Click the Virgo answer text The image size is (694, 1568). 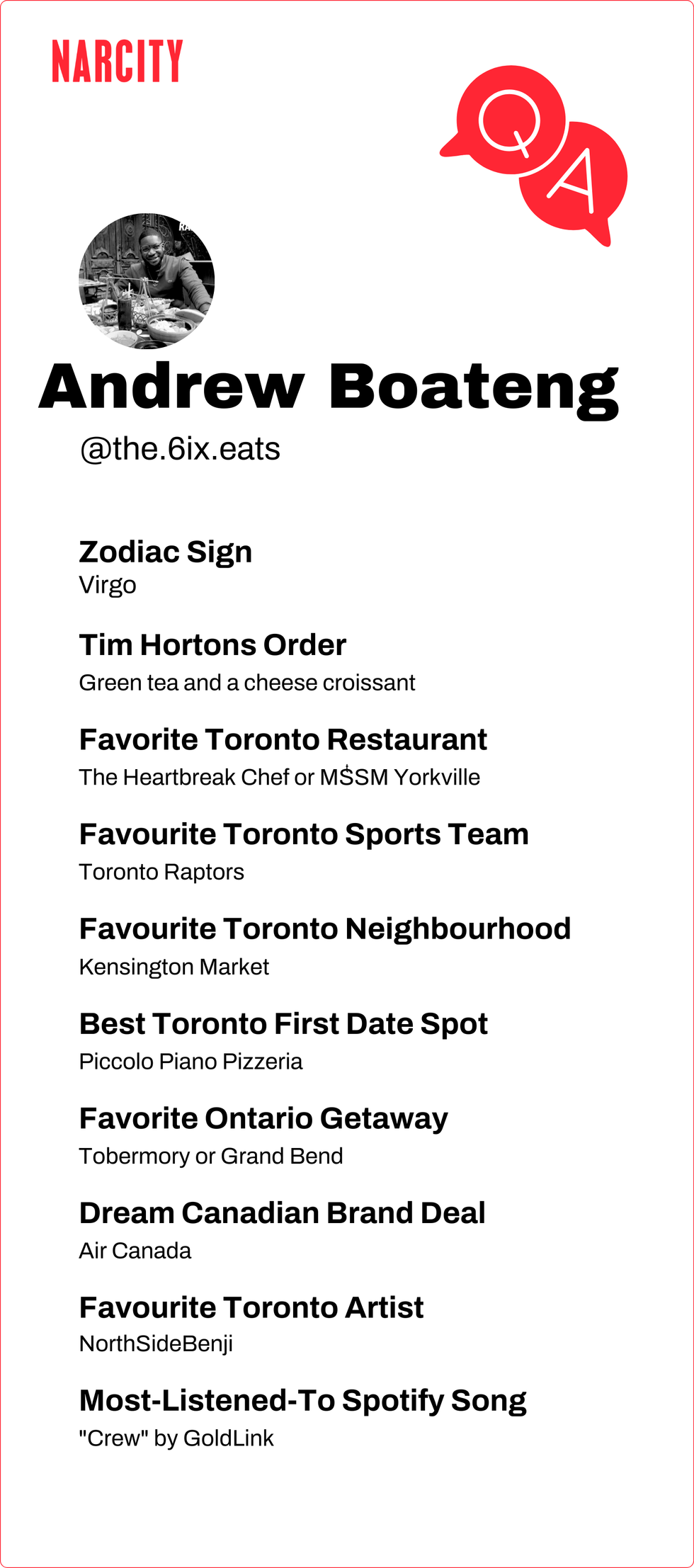tap(108, 585)
